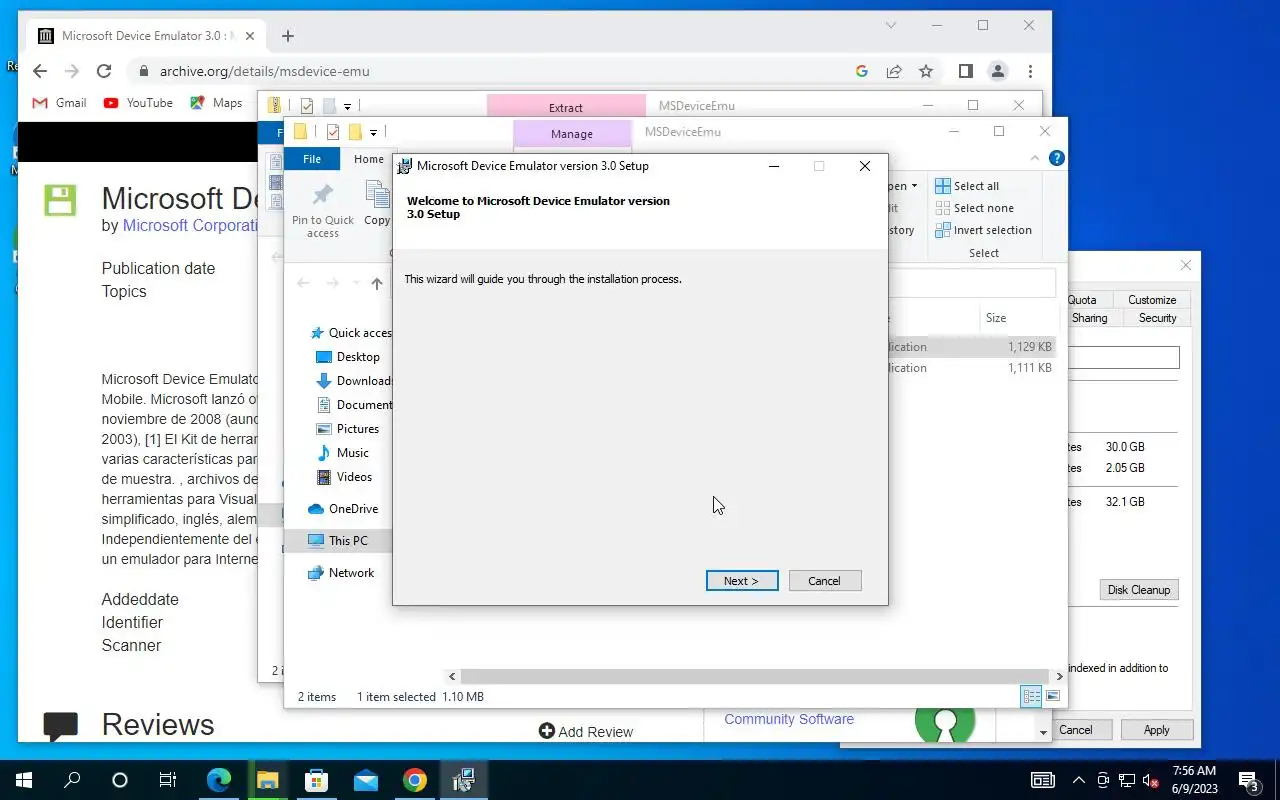1280x800 pixels.
Task: Open the Extract tab in back Explorer
Action: point(566,107)
